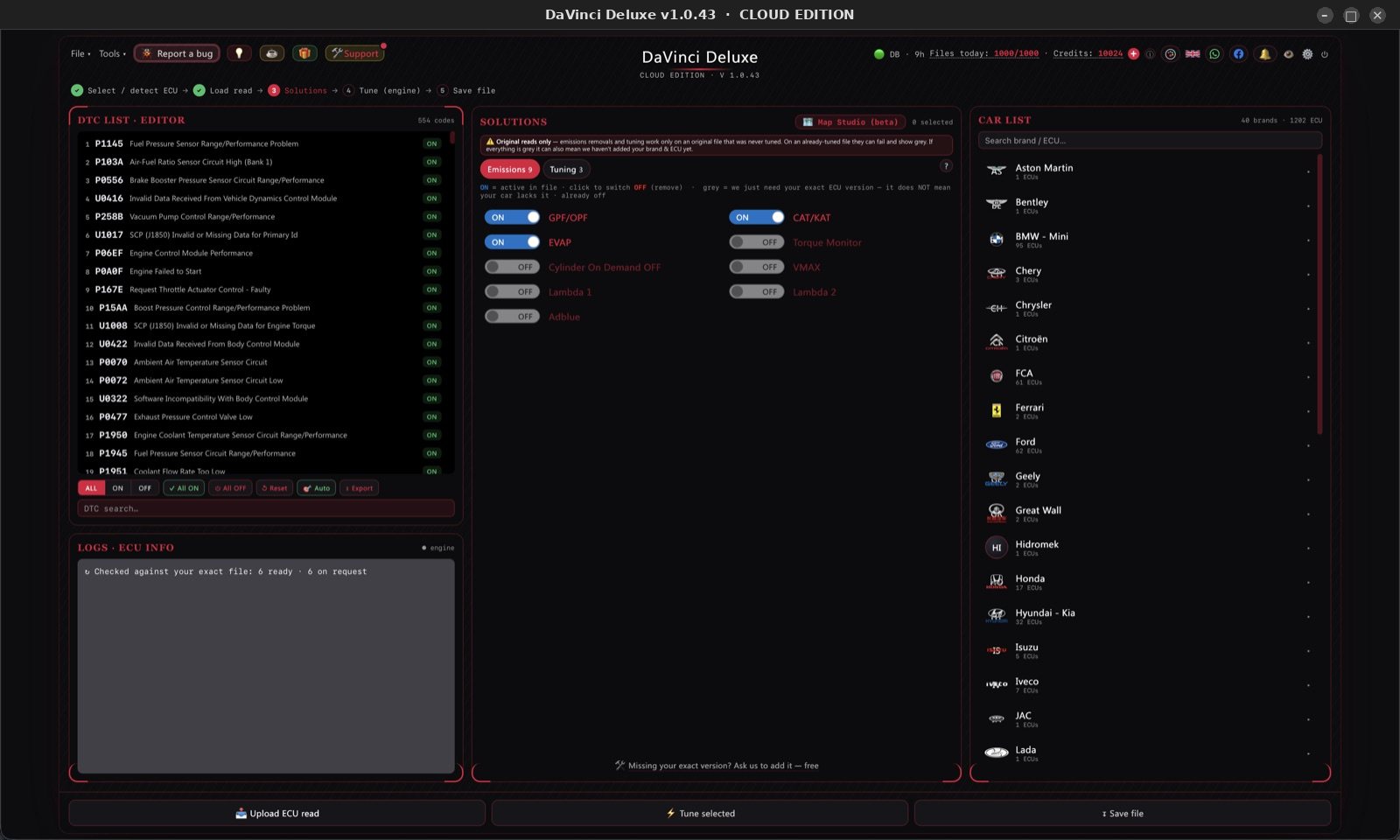Open the Tools menu
1400x840 pixels.
point(112,53)
